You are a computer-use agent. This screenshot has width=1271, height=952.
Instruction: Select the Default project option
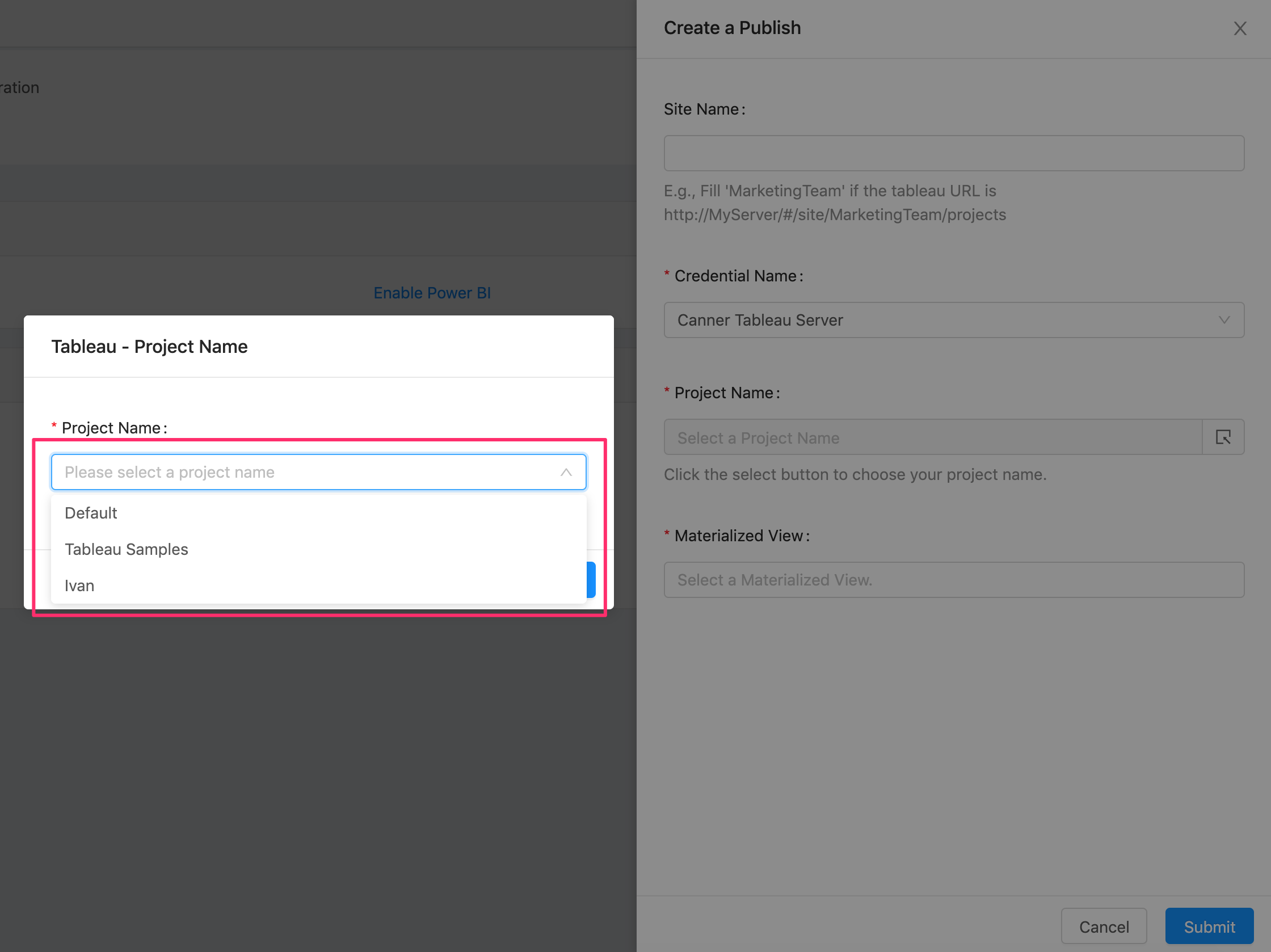pos(318,513)
